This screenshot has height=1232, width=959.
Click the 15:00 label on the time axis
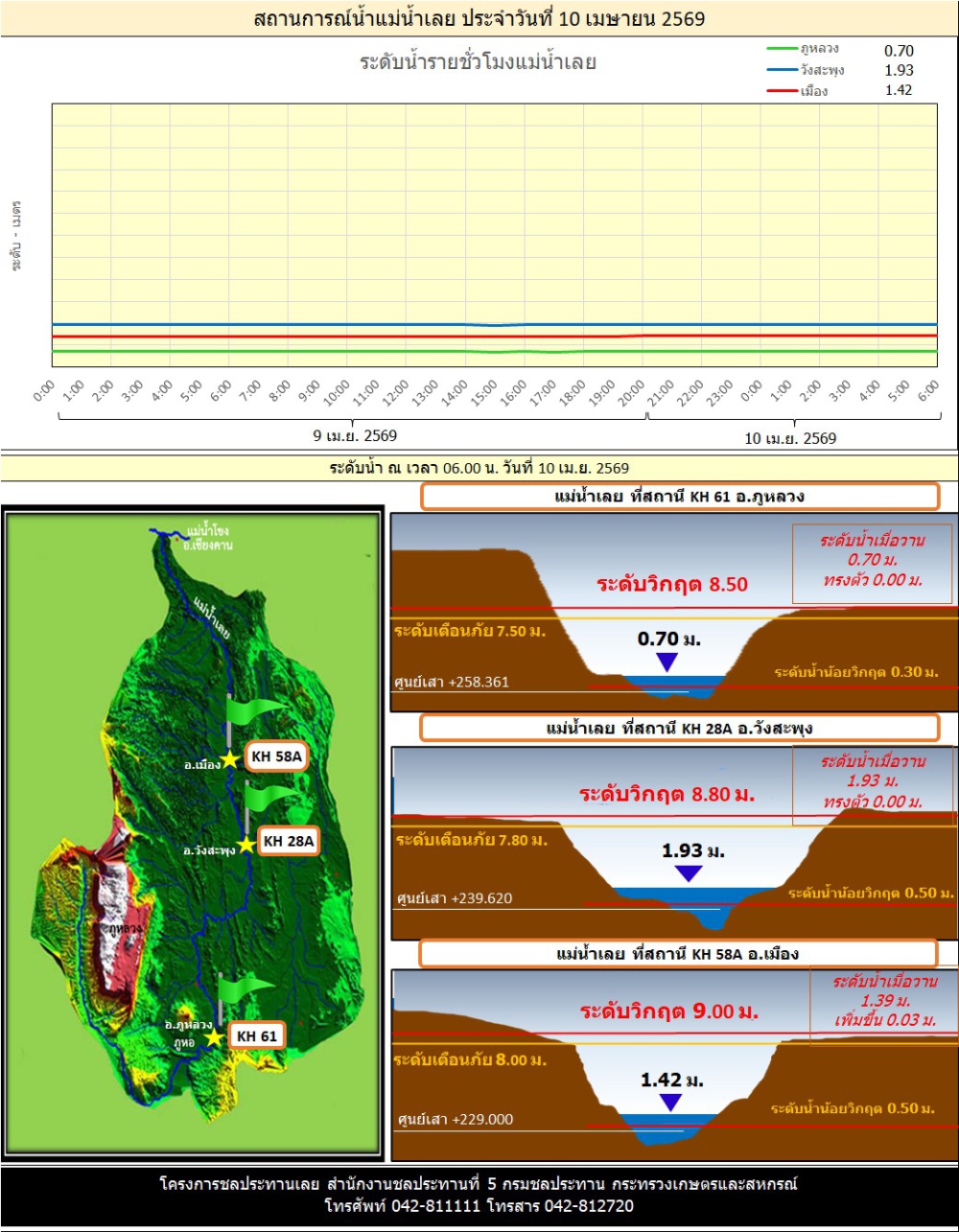484,392
